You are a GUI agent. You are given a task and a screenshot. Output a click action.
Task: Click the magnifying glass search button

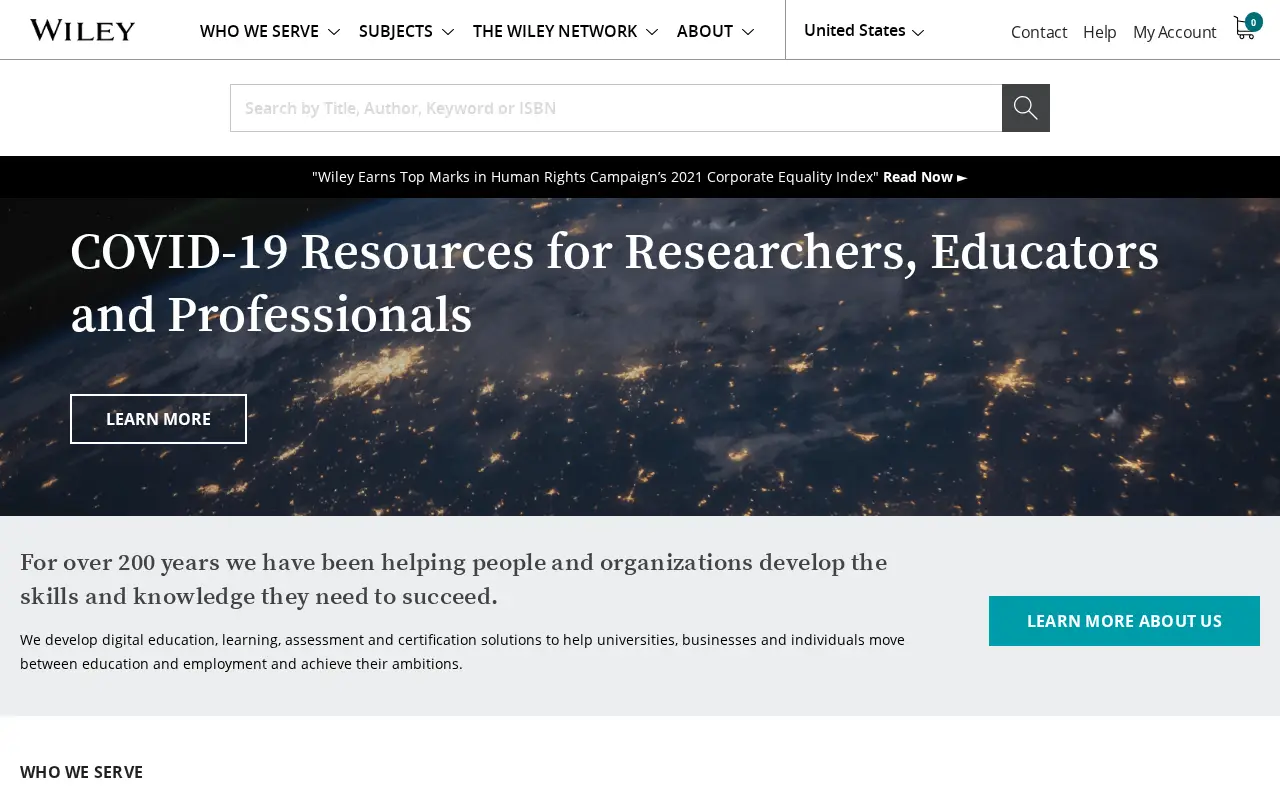tap(1026, 108)
